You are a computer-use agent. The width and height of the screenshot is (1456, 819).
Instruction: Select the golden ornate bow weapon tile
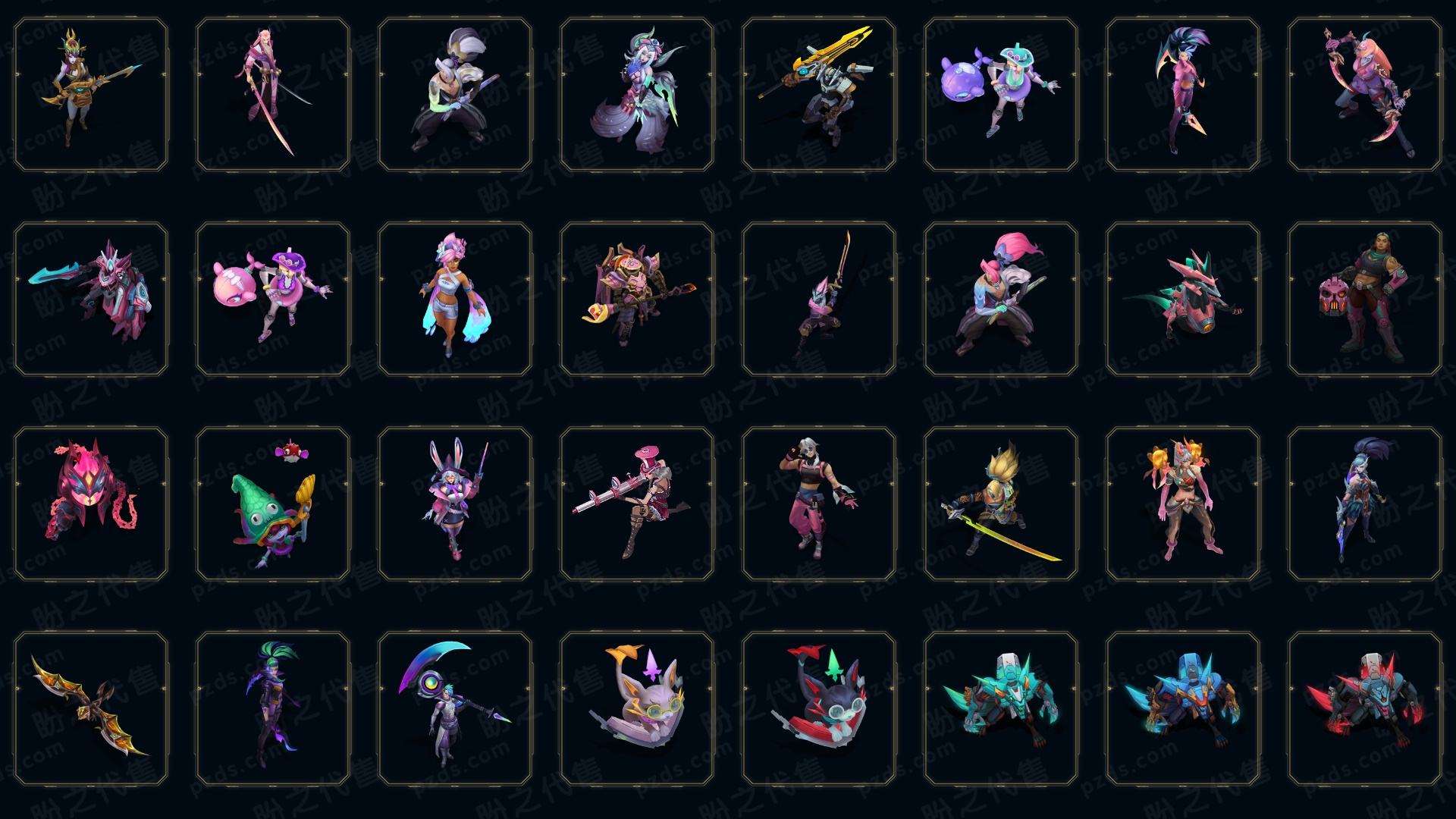[x=91, y=708]
